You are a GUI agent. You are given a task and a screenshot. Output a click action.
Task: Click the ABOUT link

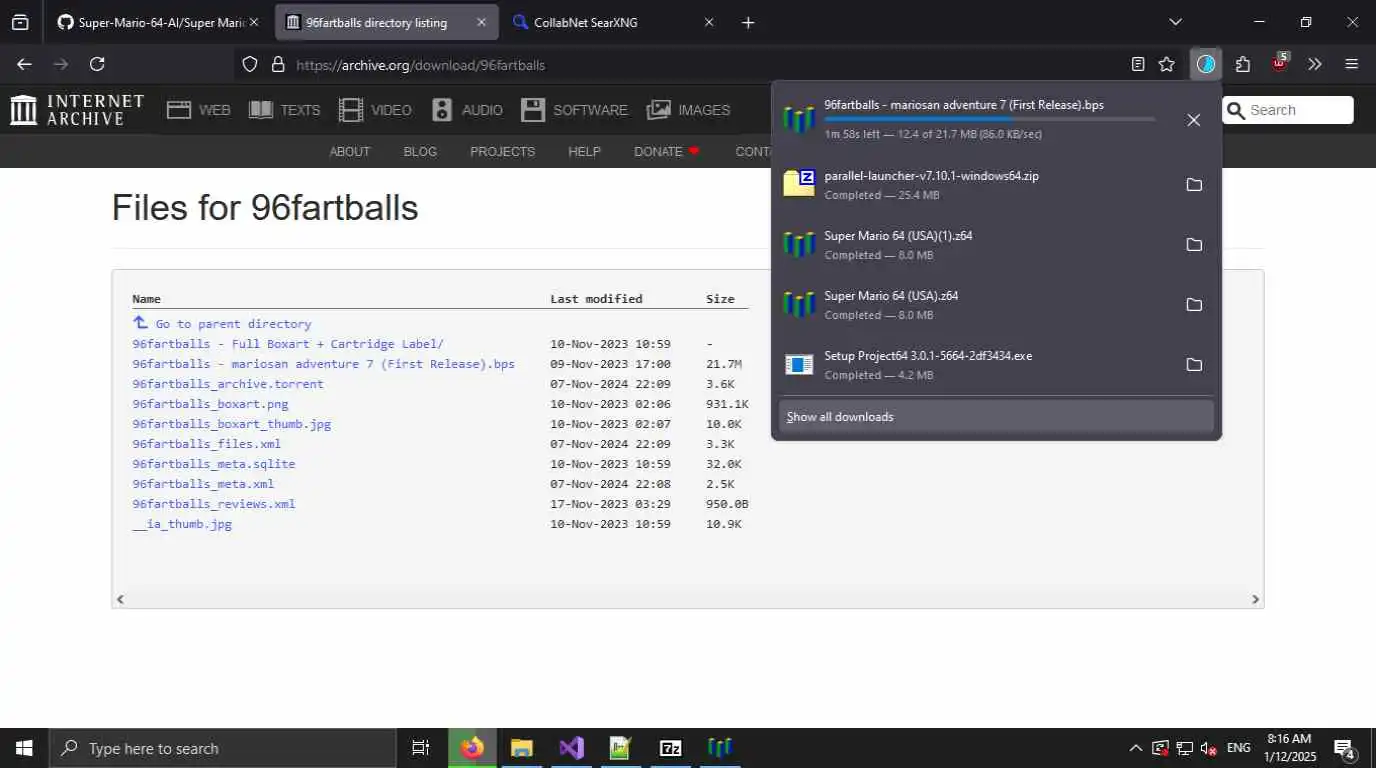pyautogui.click(x=350, y=152)
